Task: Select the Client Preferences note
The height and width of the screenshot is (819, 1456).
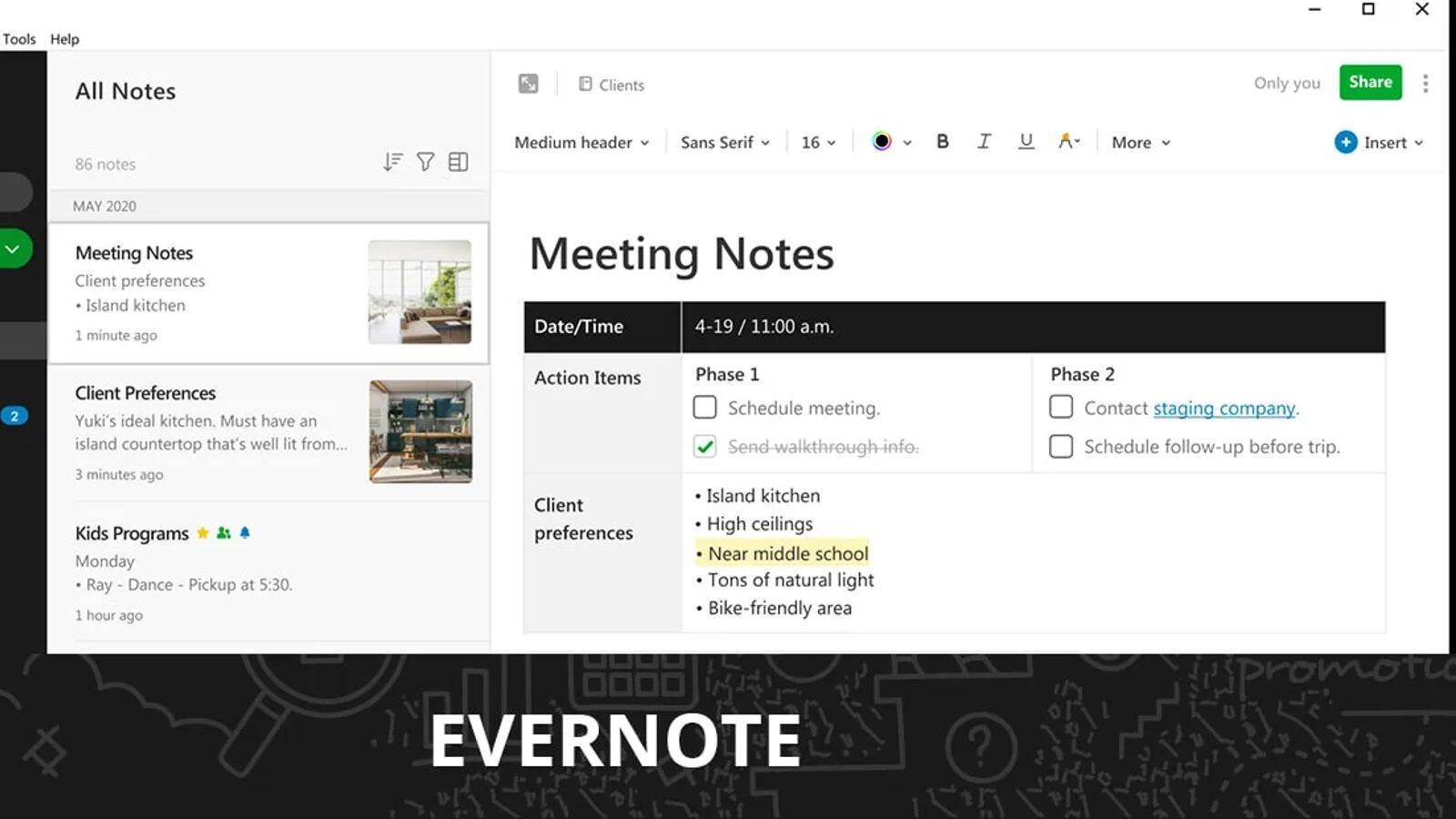Action: click(x=268, y=432)
